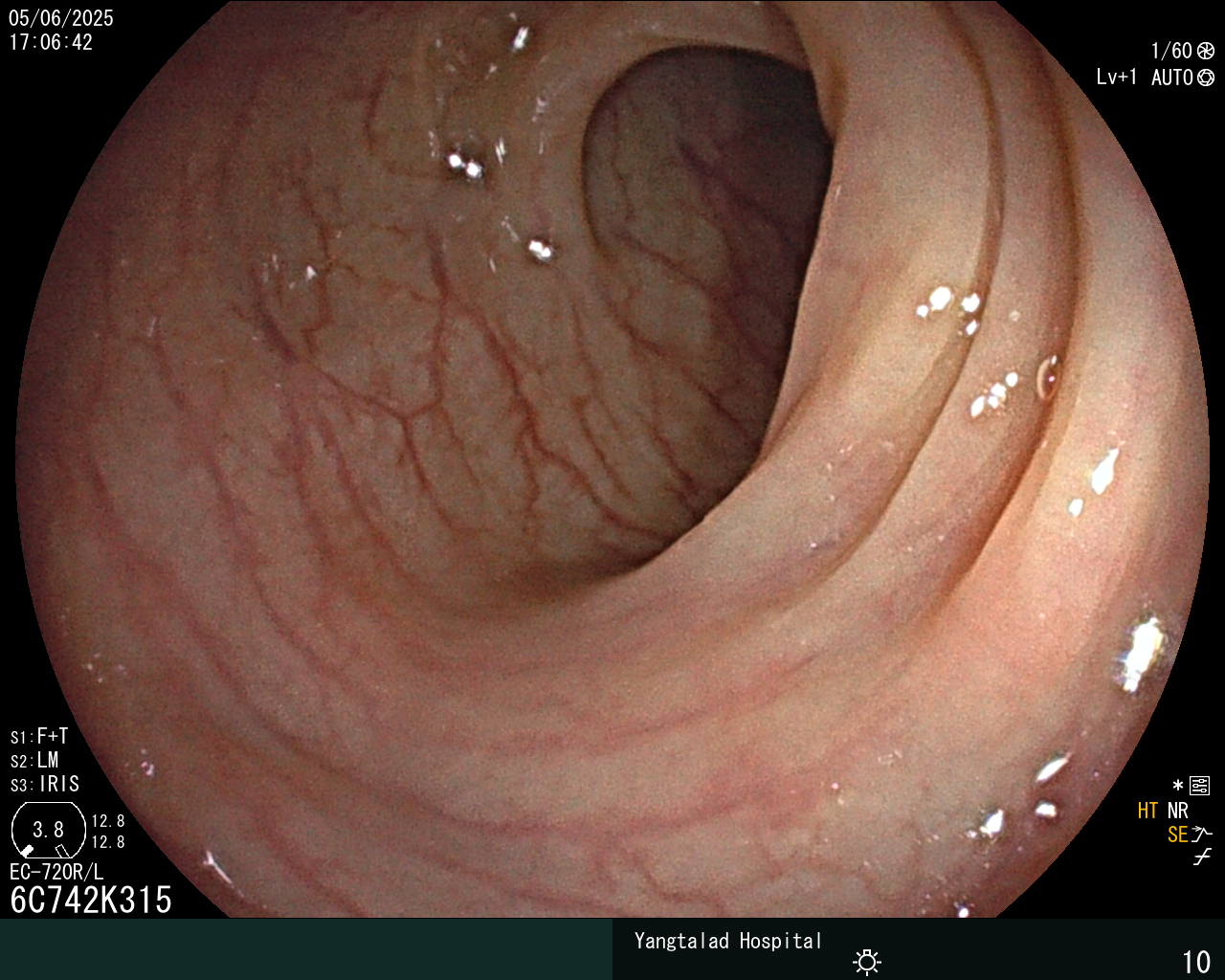Click the Yangtalad Hospital label
This screenshot has width=1225, height=980.
tap(728, 941)
